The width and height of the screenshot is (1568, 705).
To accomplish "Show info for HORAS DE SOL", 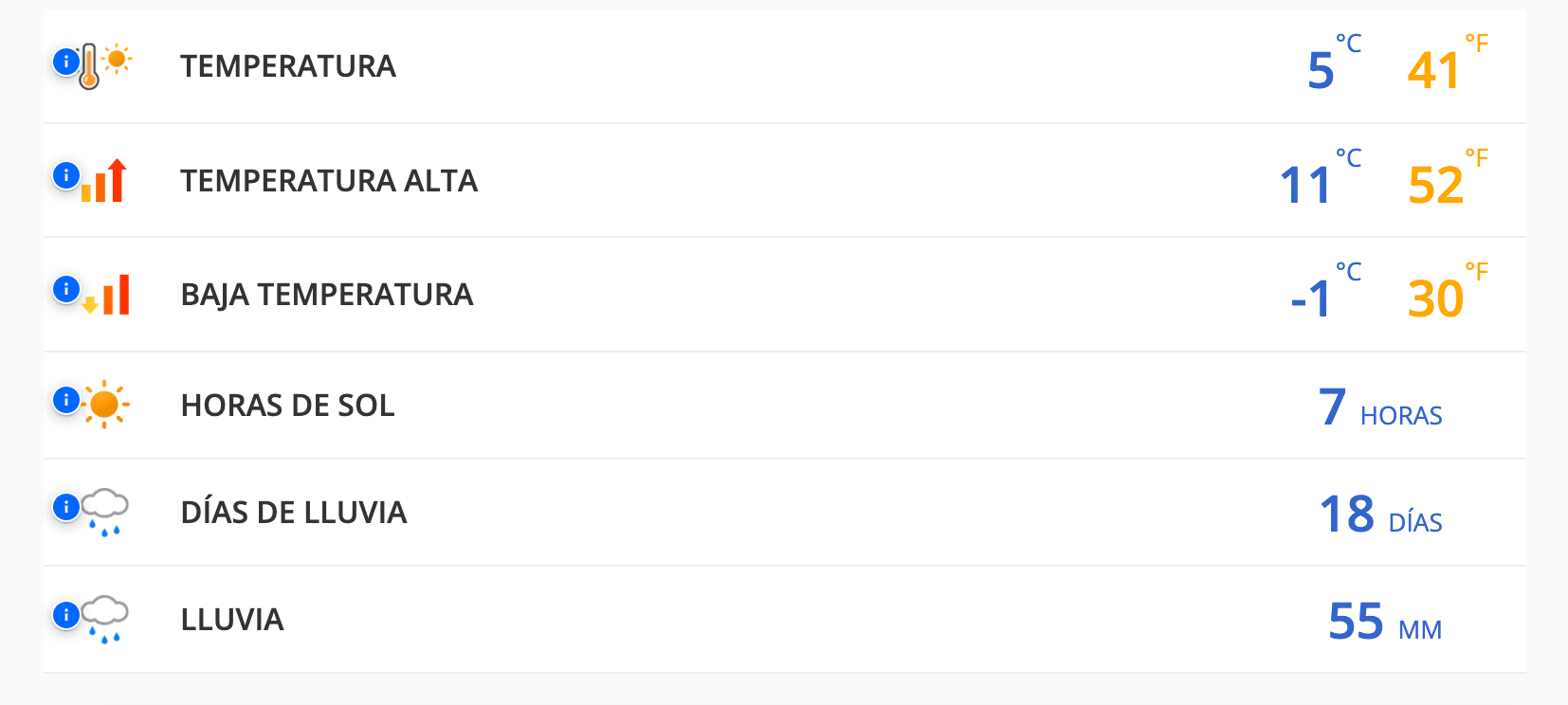I will pos(65,400).
